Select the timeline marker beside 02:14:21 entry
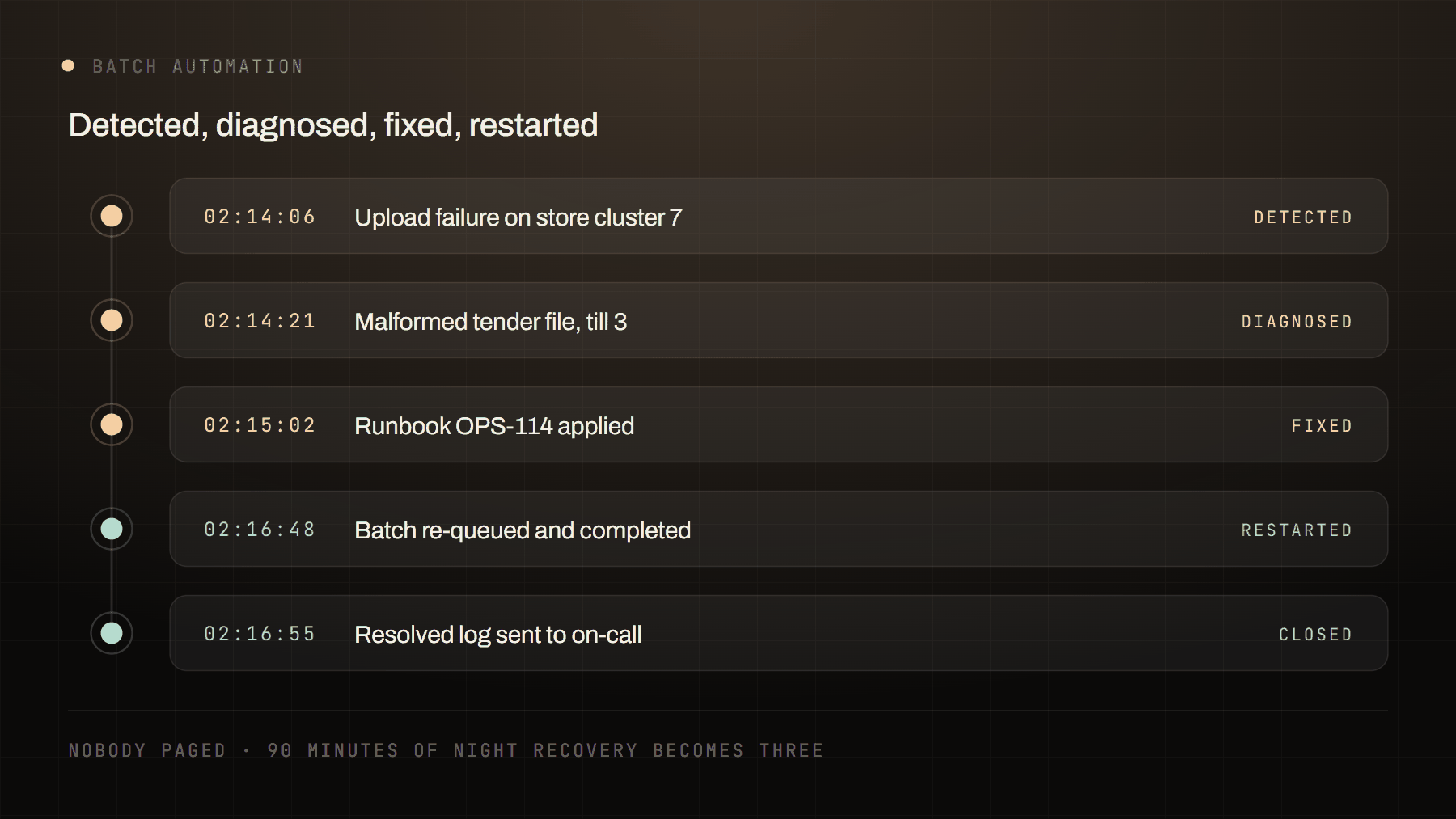Screen dimensions: 1456x819 [x=112, y=320]
